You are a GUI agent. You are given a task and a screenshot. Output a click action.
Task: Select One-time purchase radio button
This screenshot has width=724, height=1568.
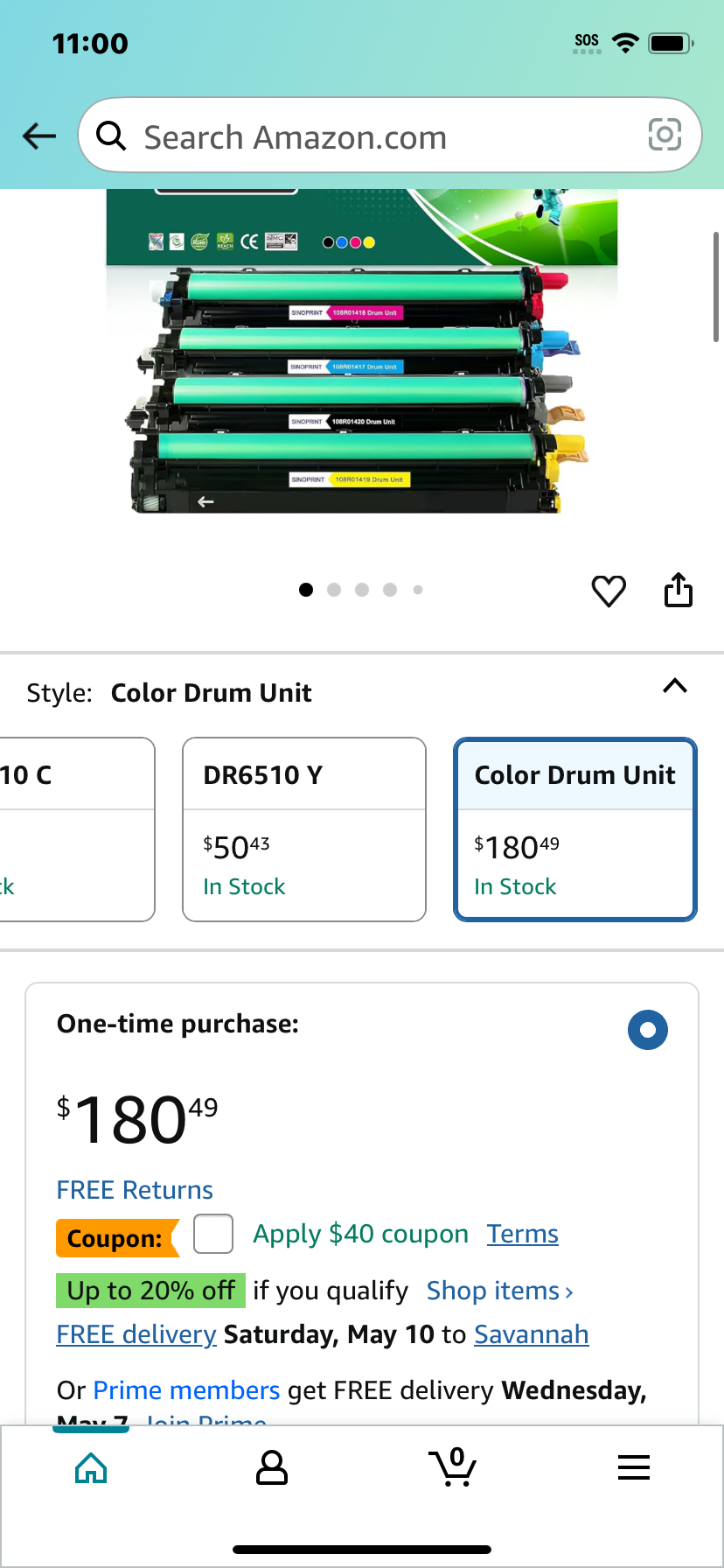pos(648,1029)
